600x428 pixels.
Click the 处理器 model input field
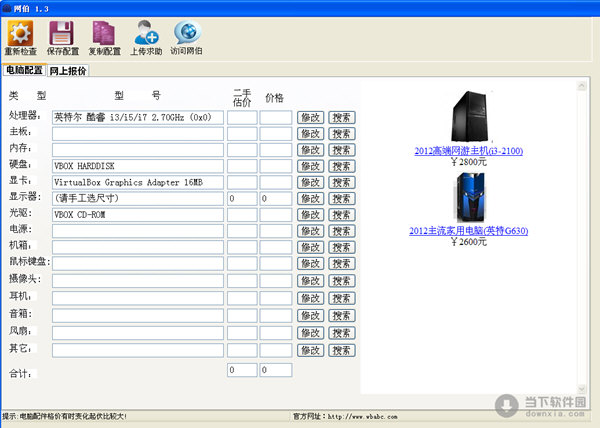point(138,117)
